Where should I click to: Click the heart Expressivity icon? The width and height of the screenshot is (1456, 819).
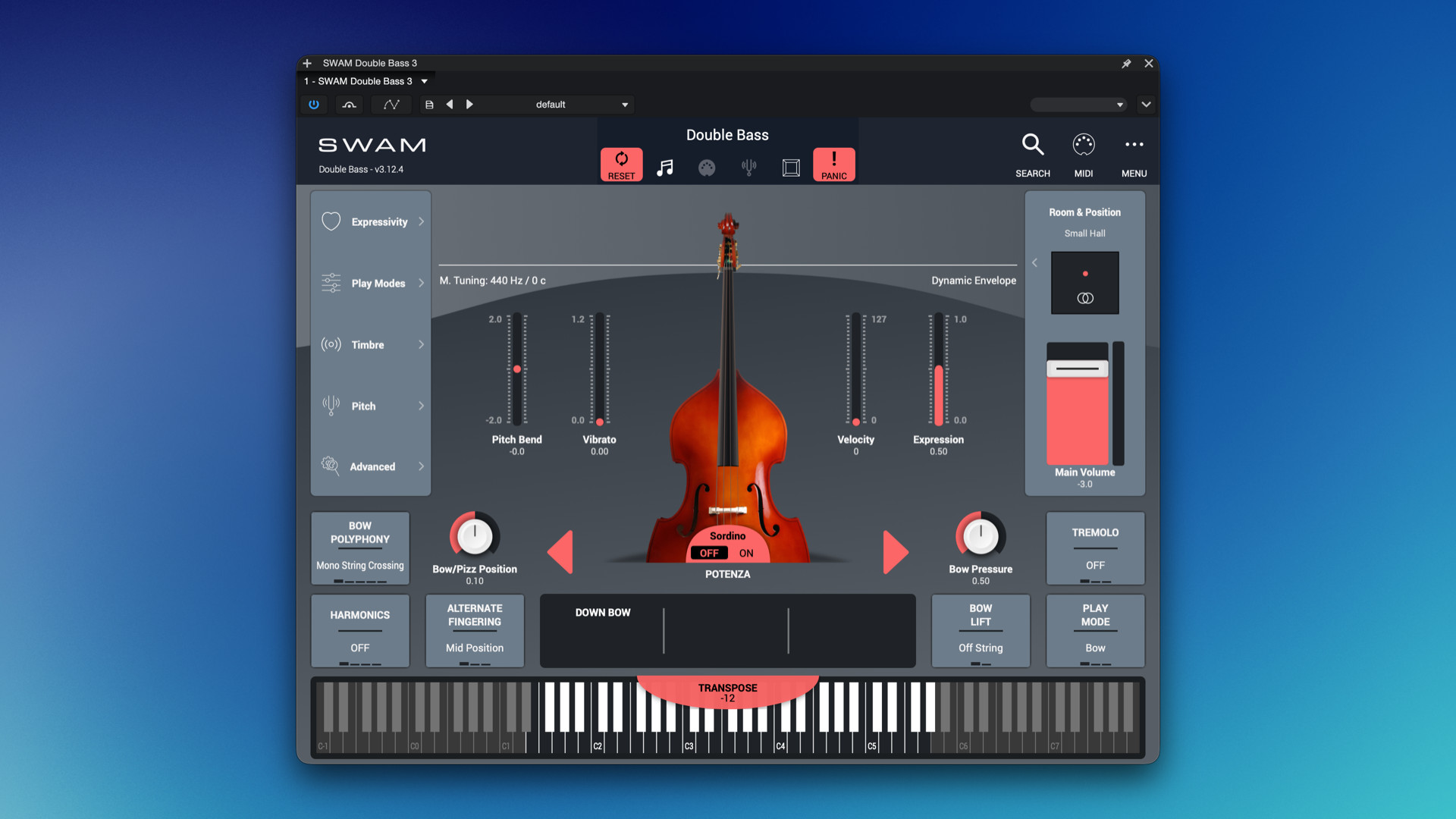(331, 221)
